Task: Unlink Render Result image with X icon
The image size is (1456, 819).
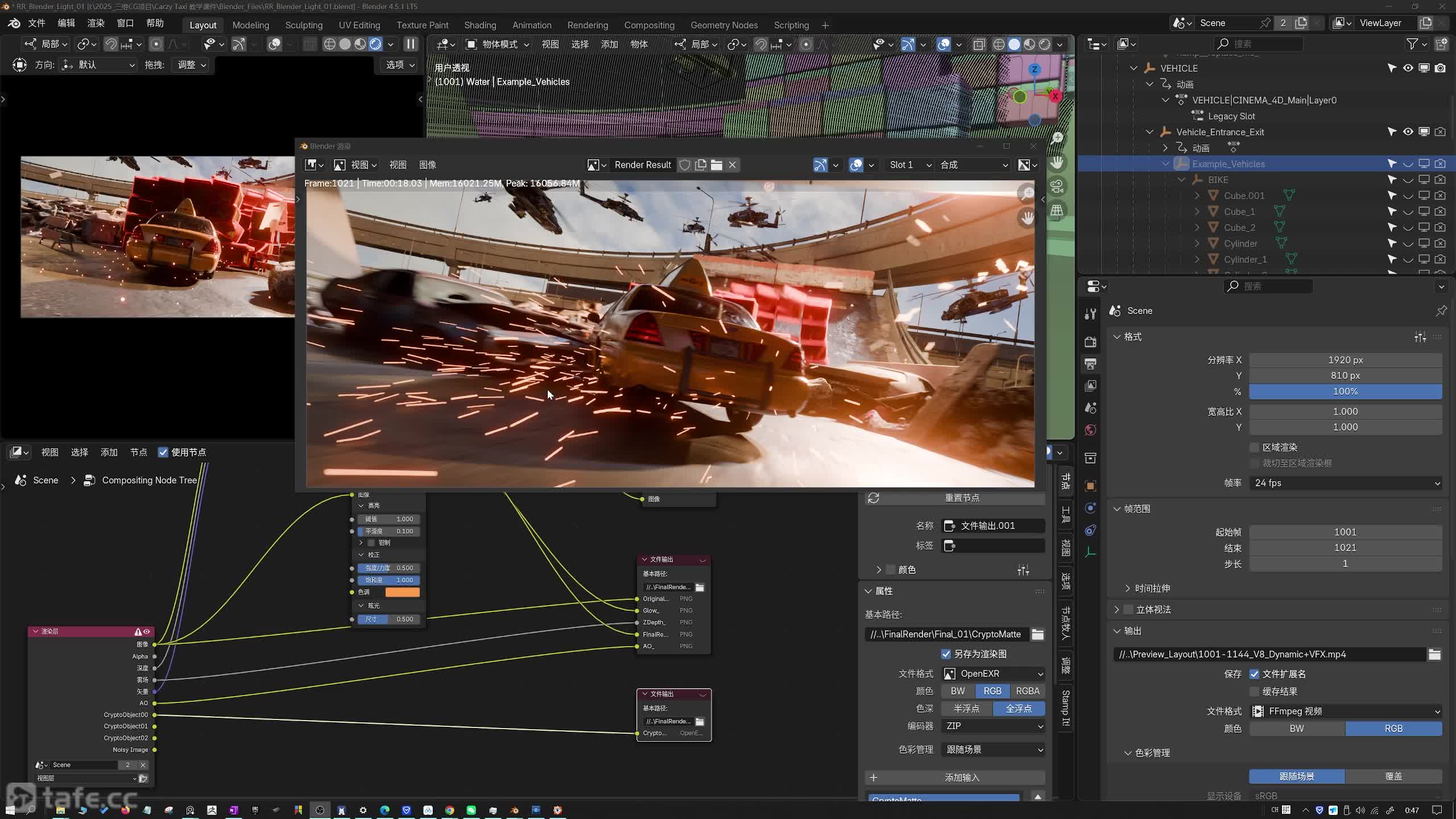Action: click(733, 165)
